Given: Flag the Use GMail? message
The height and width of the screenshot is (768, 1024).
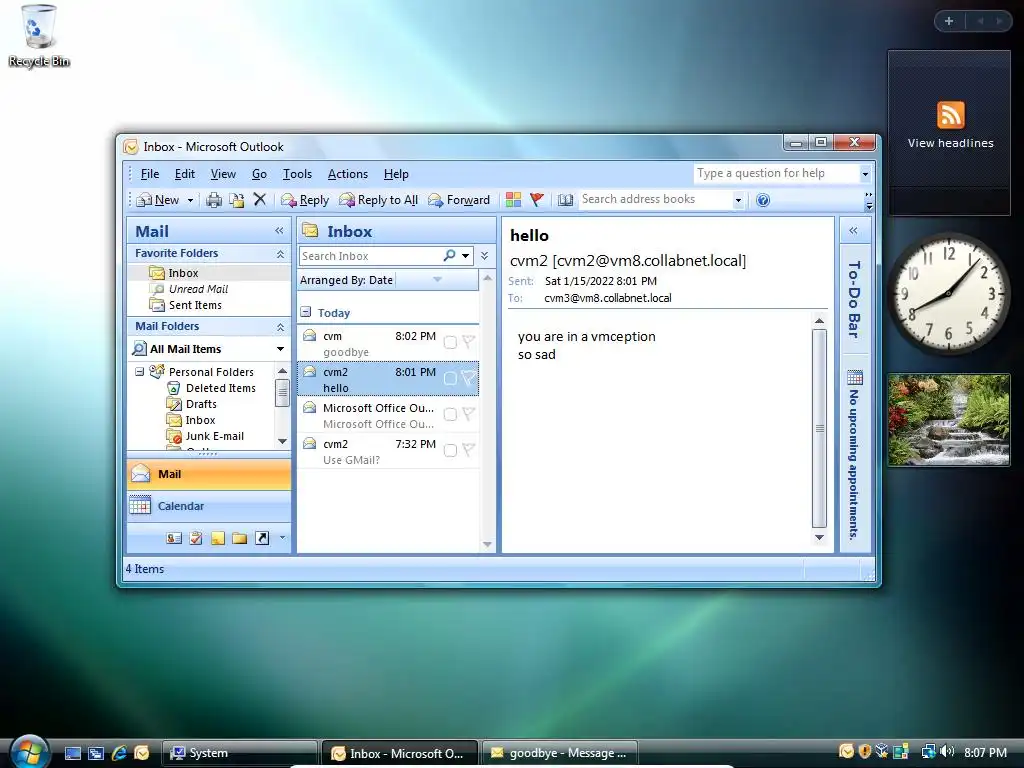Looking at the screenshot, I should click(468, 450).
